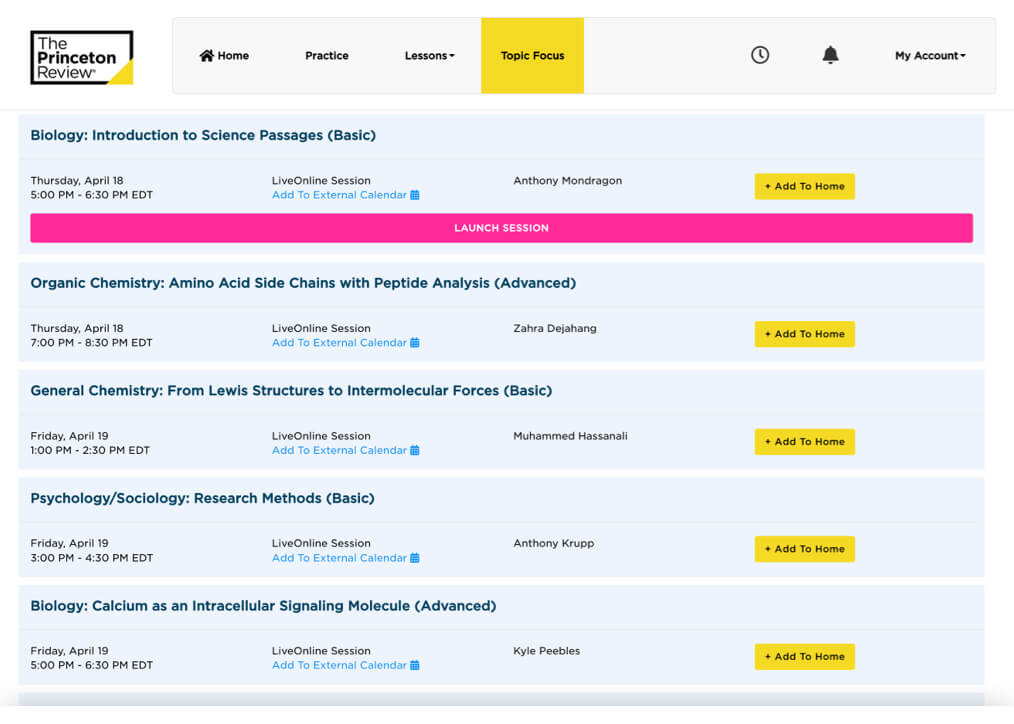Add Calcium Signaling session to external calendar
This screenshot has height=724, width=1014.
pyautogui.click(x=339, y=666)
